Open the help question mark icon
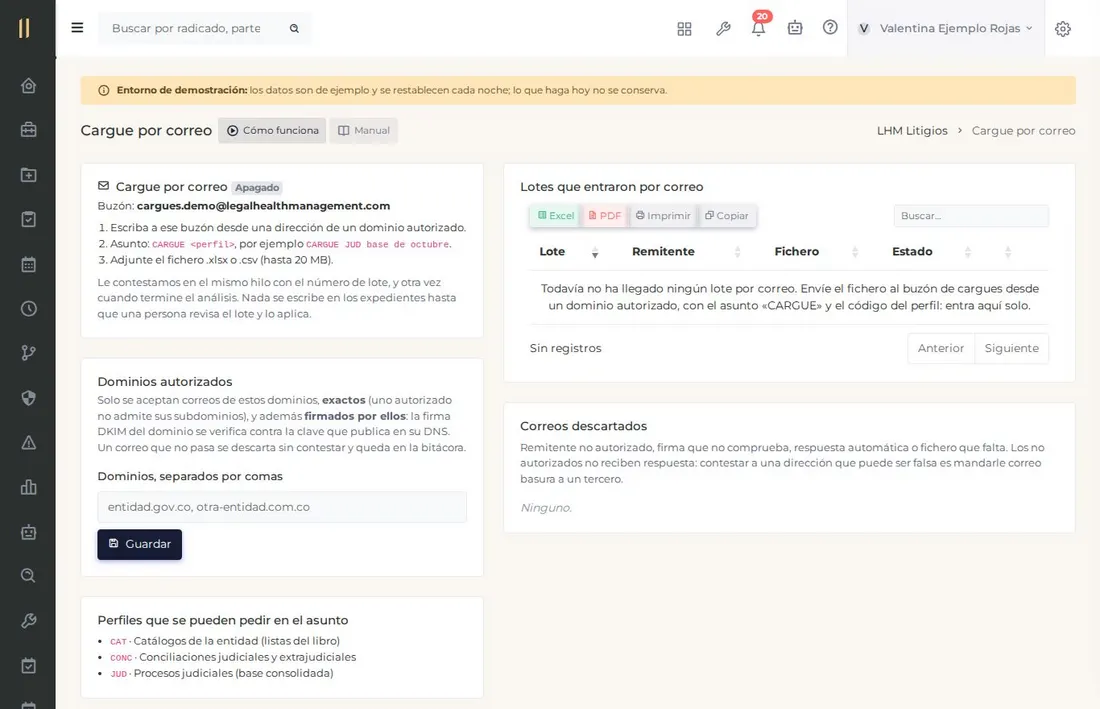This screenshot has height=709, width=1100. click(x=830, y=27)
